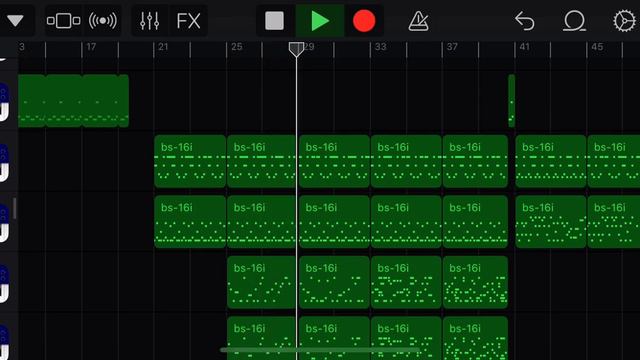Undo the last action

(524, 21)
